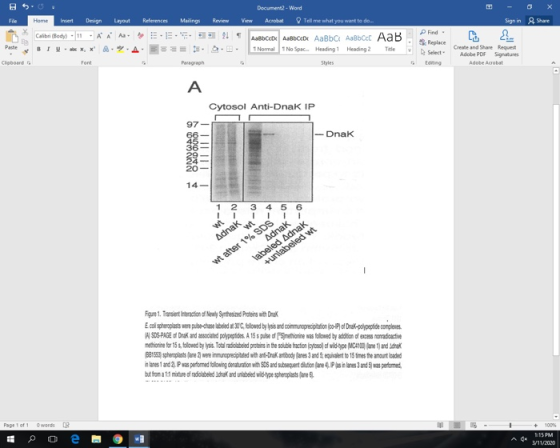The width and height of the screenshot is (560, 448).
Task: Switch to the Layout tab
Action: 122,21
